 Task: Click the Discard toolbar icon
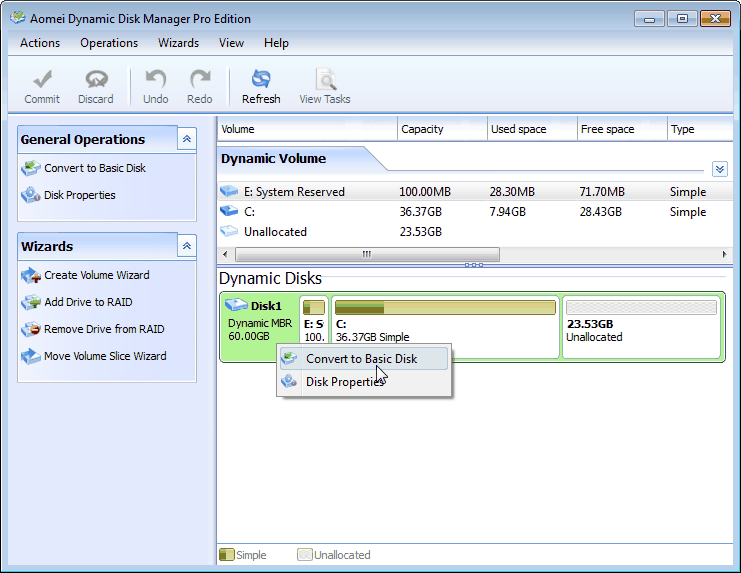pyautogui.click(x=96, y=79)
